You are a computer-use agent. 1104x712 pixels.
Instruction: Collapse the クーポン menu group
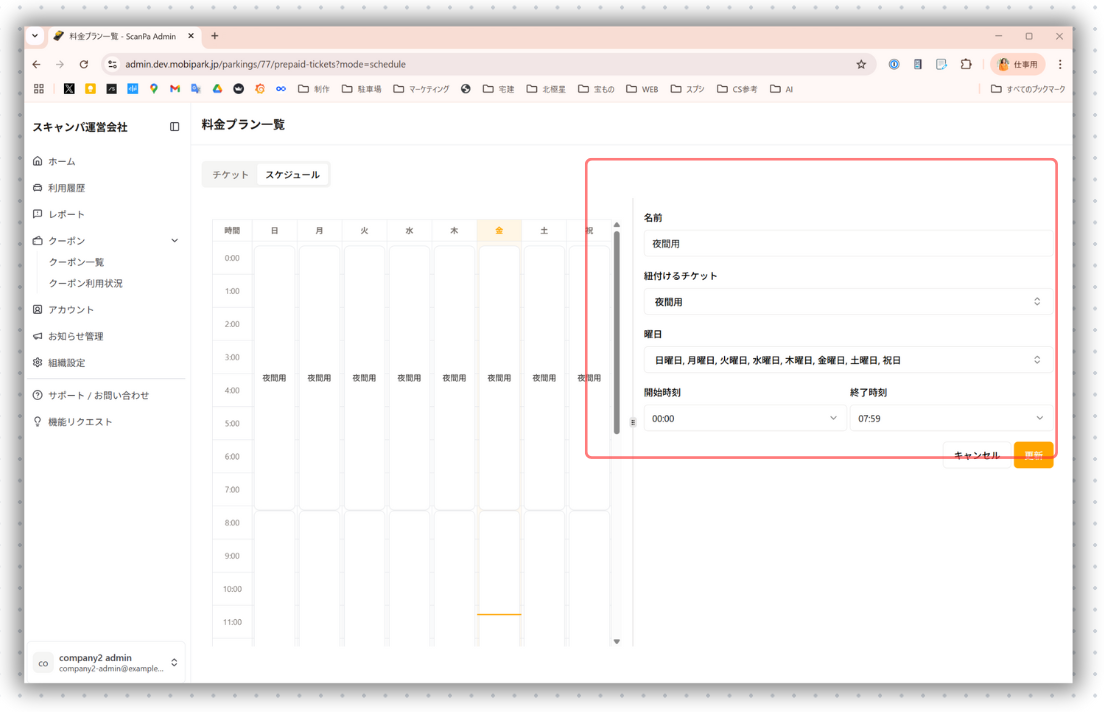coord(174,241)
